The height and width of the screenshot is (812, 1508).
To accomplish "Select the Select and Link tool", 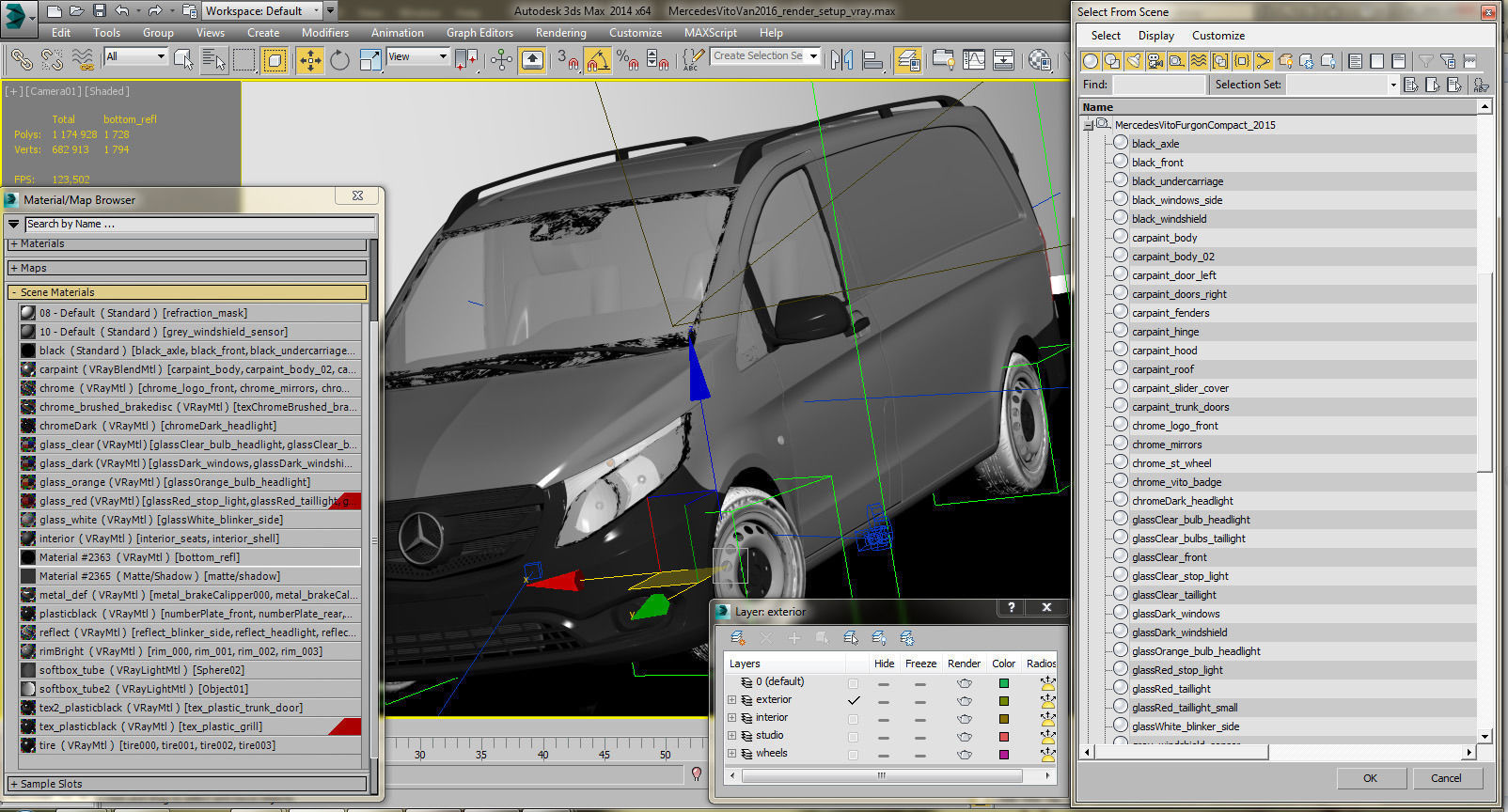I will (21, 59).
